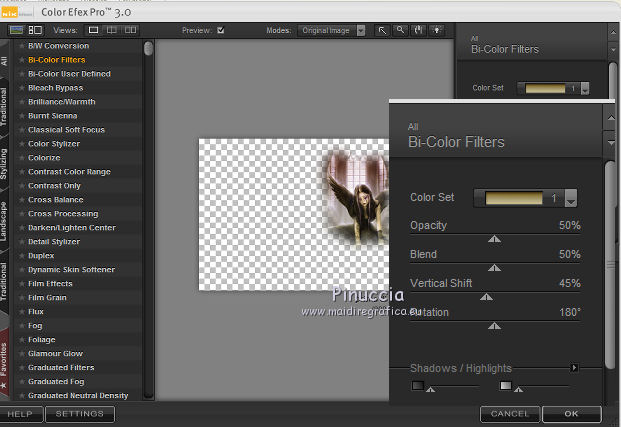Screen dimensions: 621x427
Task: Click the Rotation slider handle
Action: [x=494, y=326]
